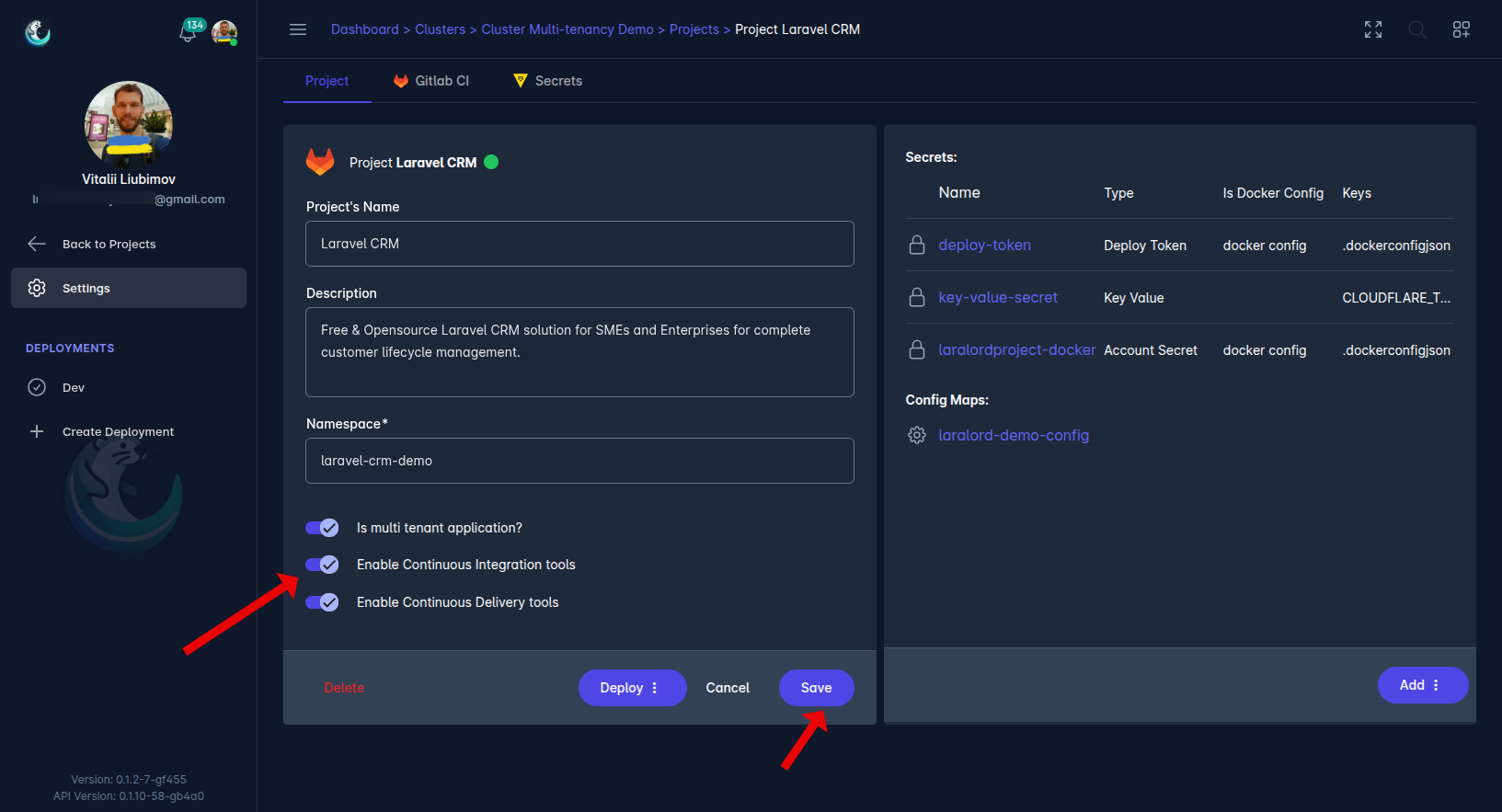Click the DEPLOYMENTS section heading

[70, 349]
